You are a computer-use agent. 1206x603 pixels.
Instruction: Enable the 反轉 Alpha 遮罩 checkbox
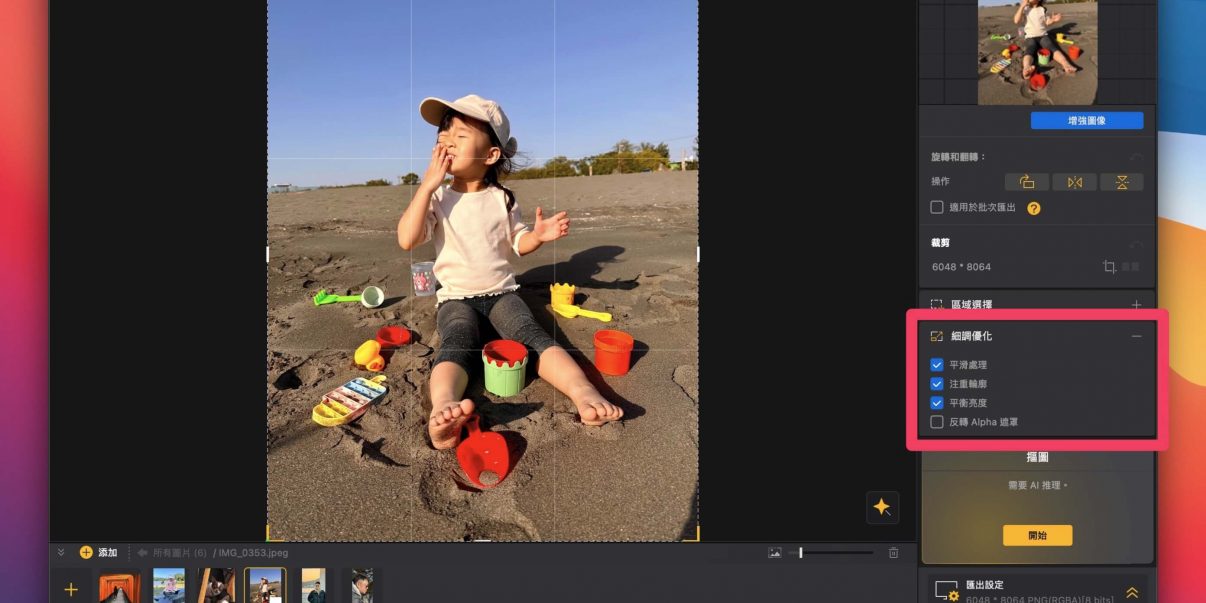pos(937,422)
